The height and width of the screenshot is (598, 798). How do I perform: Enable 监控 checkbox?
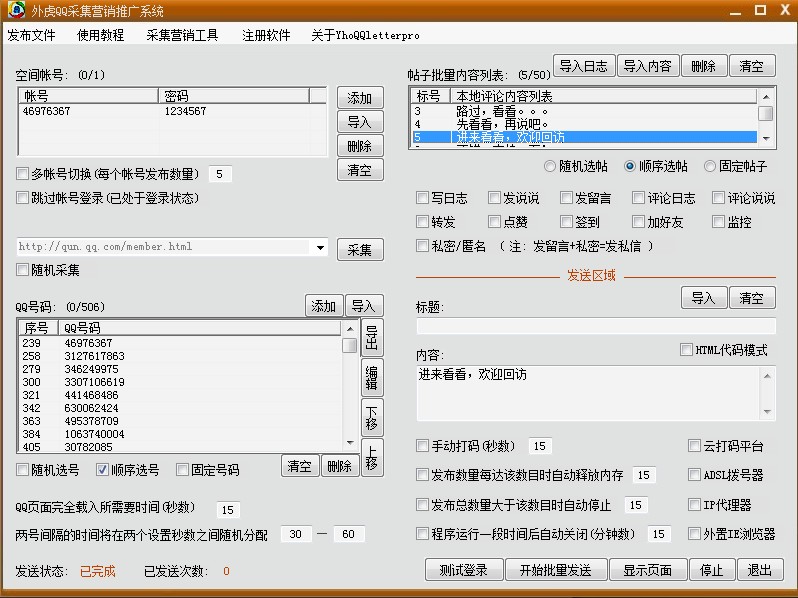pyautogui.click(x=718, y=221)
